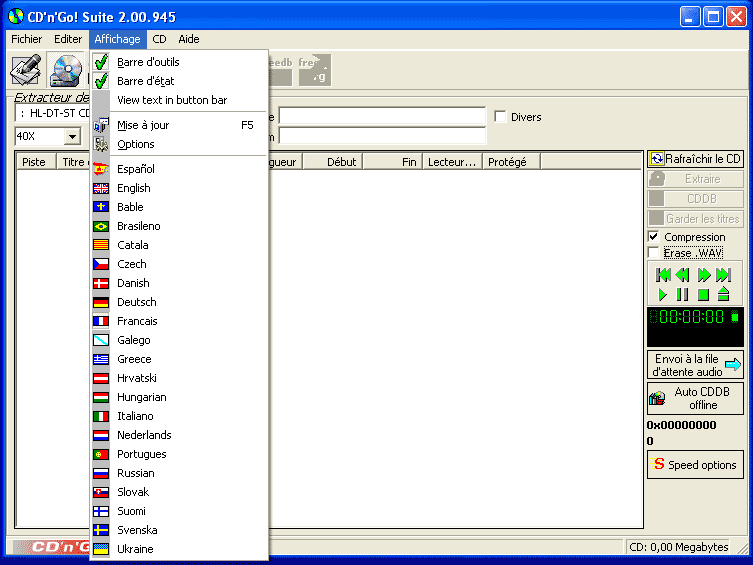Click the CD: 0,00 Megabytes status entry
The width and height of the screenshot is (753, 565).
[x=679, y=547]
